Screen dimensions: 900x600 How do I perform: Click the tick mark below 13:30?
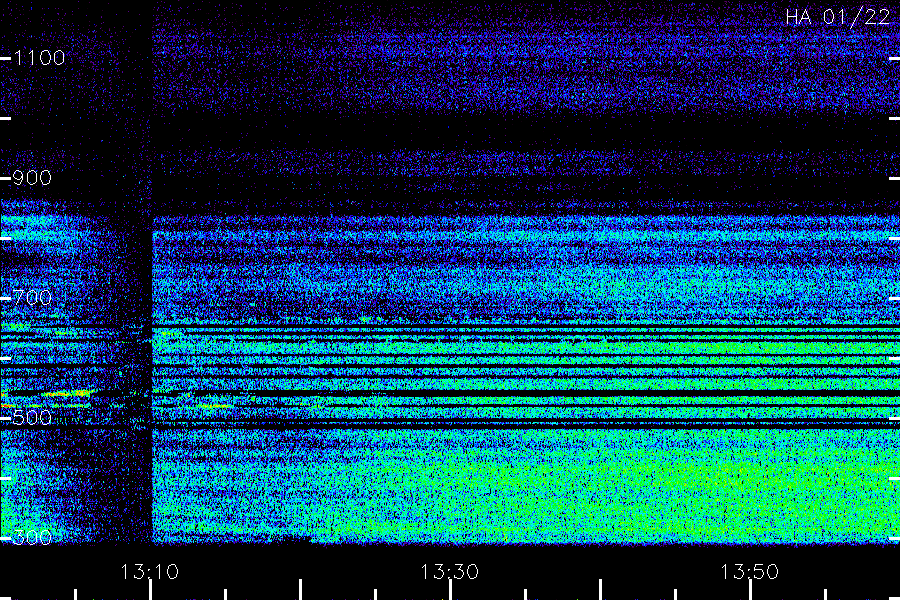450,590
